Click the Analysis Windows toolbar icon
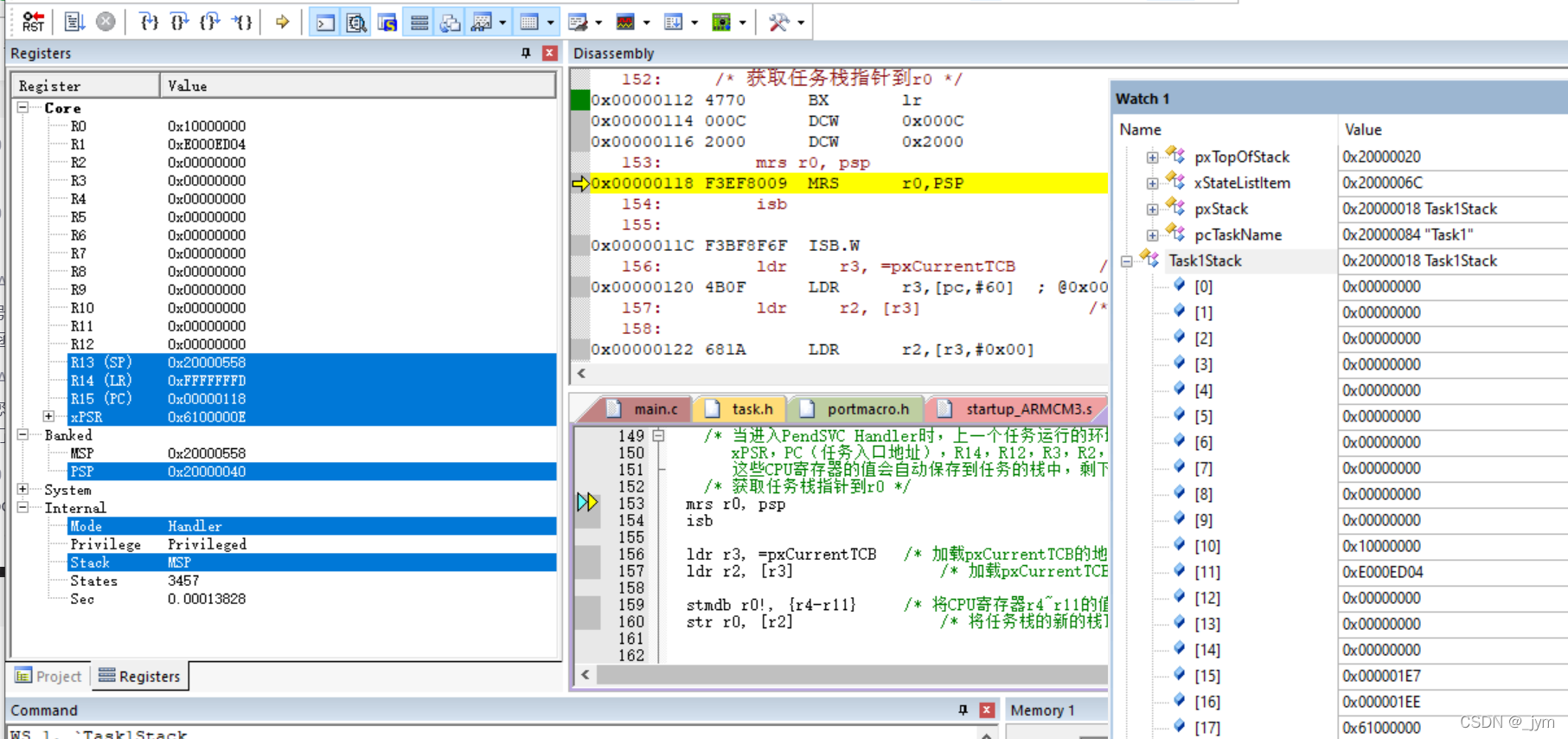 pos(625,22)
